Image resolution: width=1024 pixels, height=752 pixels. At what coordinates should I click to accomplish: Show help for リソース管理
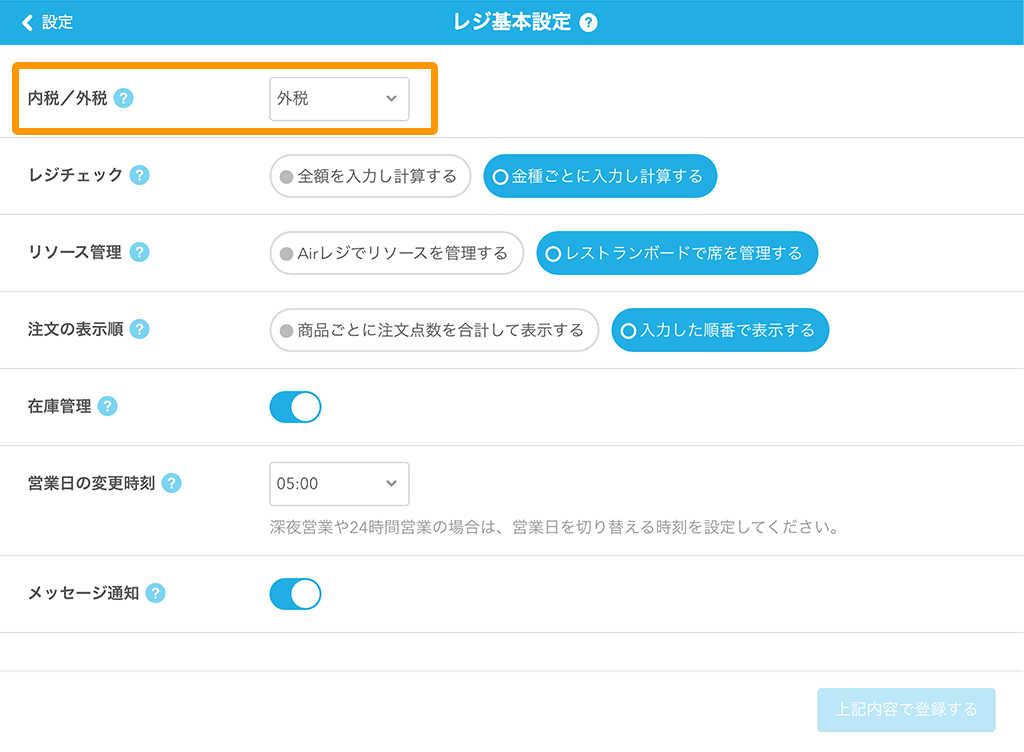pos(139,252)
